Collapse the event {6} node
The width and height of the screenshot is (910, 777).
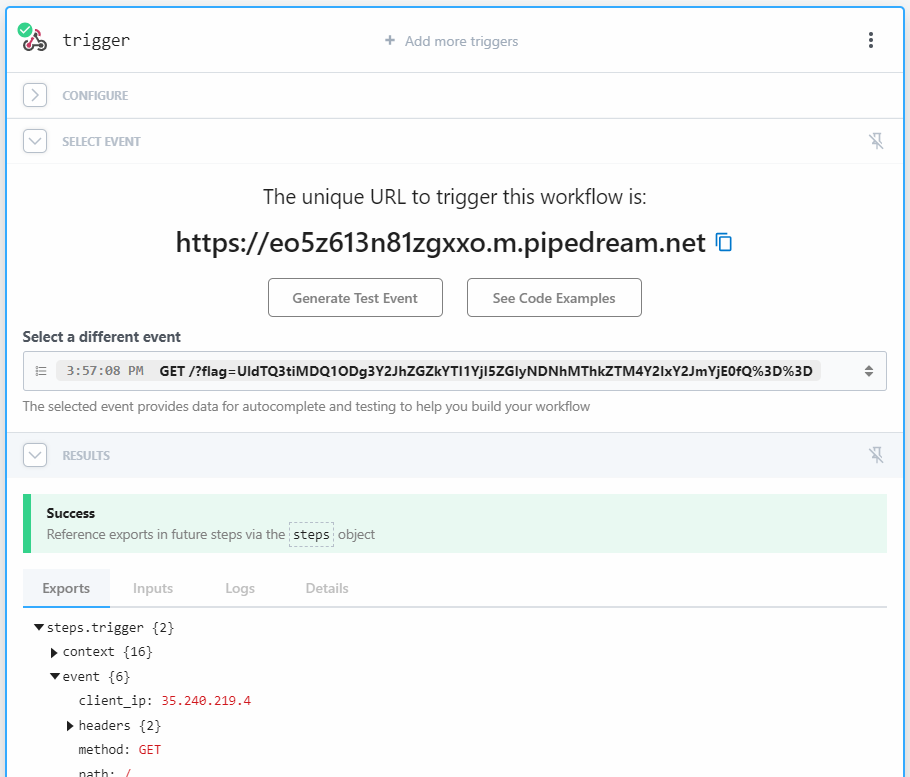[x=55, y=676]
